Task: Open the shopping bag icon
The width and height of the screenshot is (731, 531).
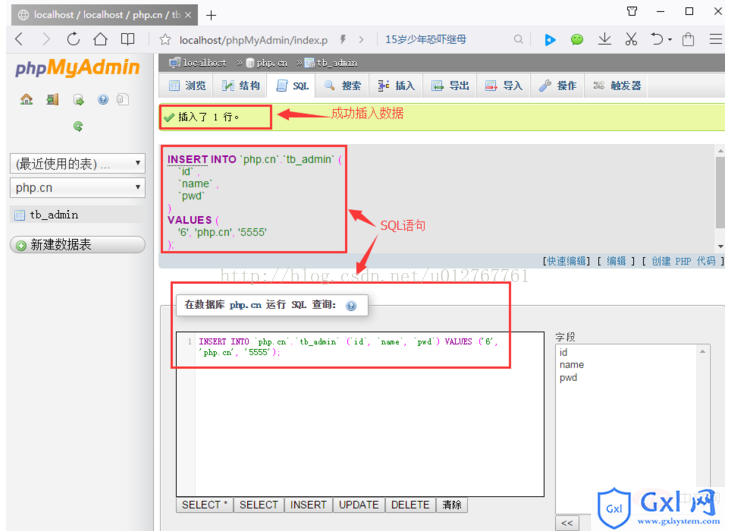Action: (x=688, y=39)
